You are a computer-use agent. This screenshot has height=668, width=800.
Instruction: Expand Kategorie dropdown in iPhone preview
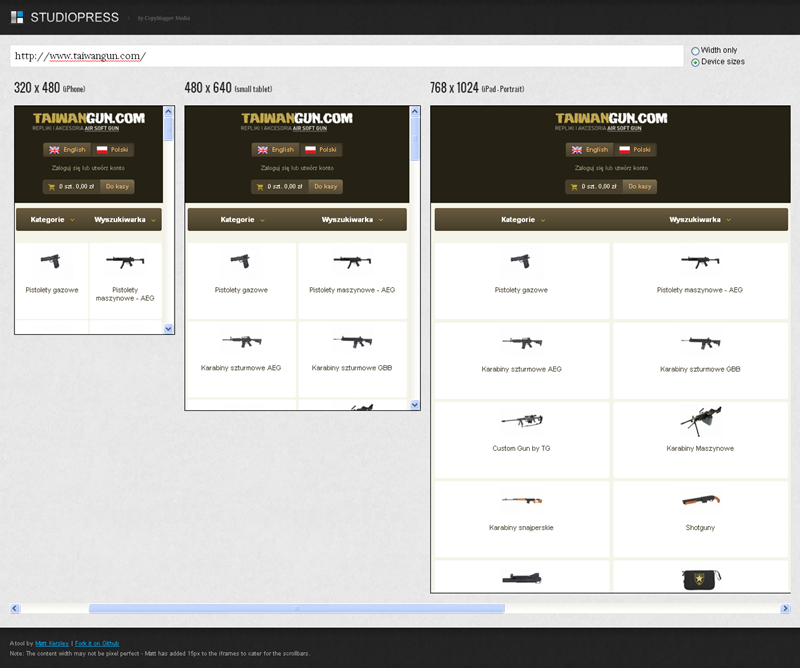click(51, 219)
